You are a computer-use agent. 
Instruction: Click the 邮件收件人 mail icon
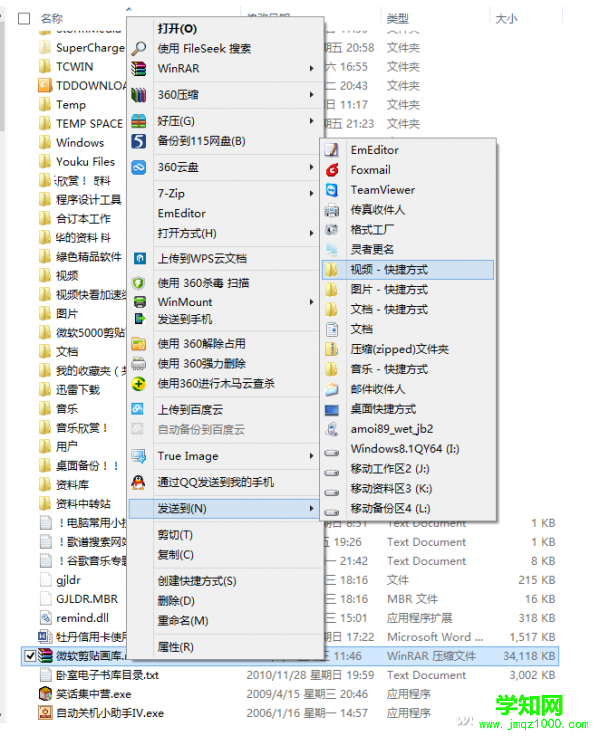point(332,389)
